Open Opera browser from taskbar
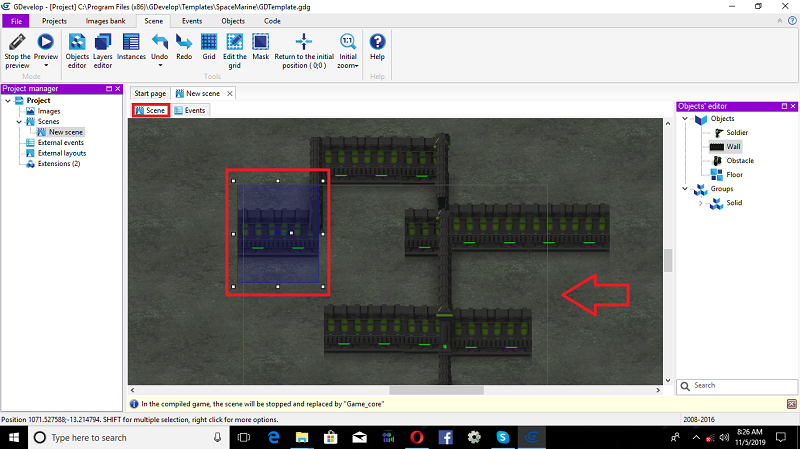 click(x=417, y=438)
